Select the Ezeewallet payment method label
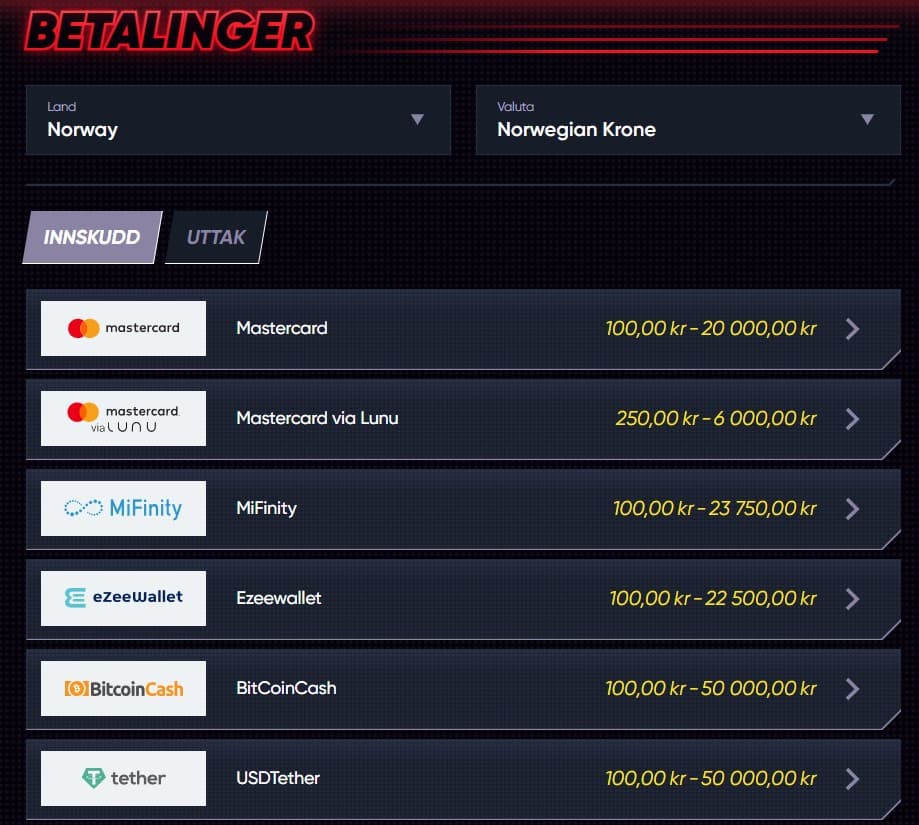Viewport: 919px width, 825px height. (x=279, y=598)
